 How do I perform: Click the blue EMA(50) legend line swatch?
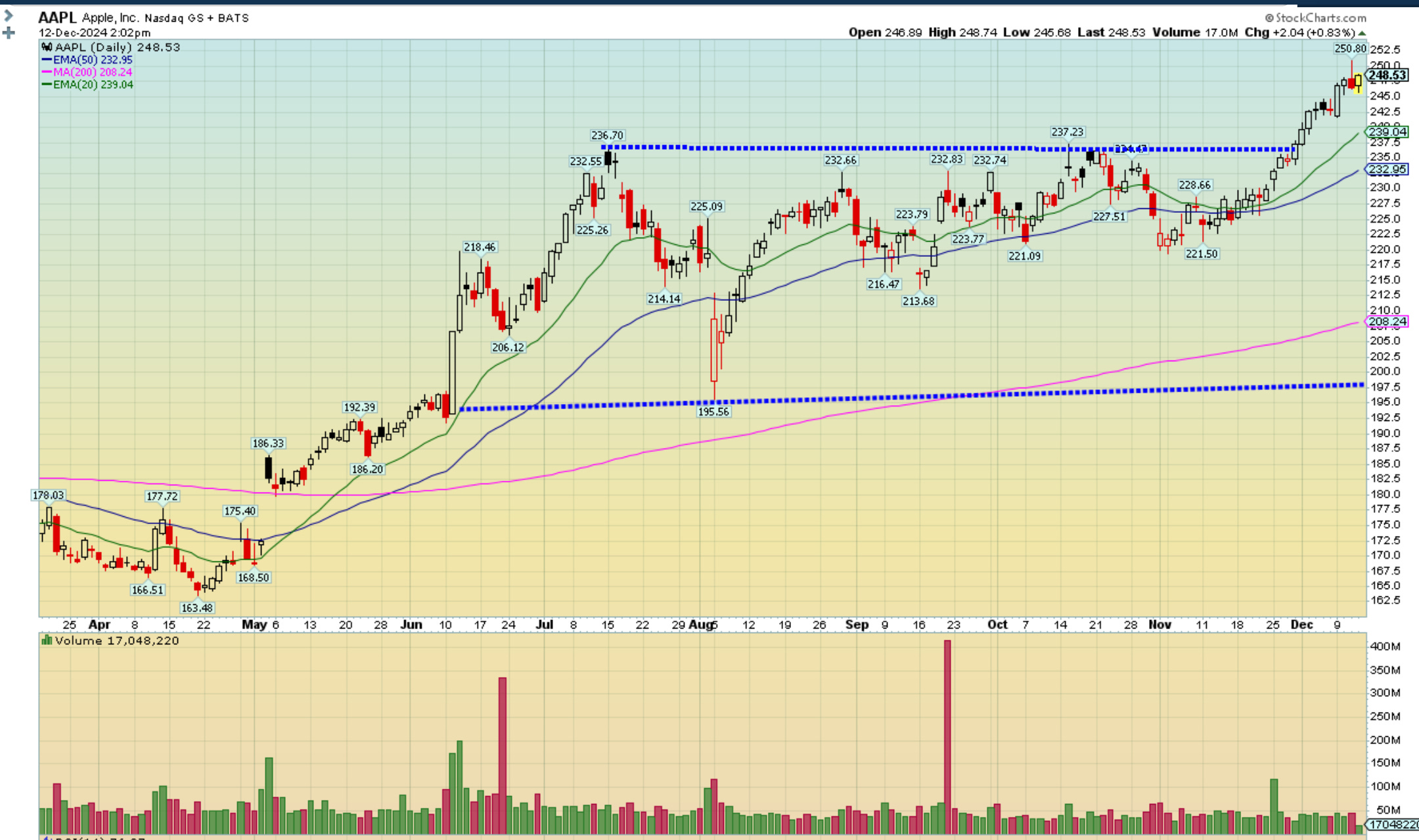[x=47, y=60]
